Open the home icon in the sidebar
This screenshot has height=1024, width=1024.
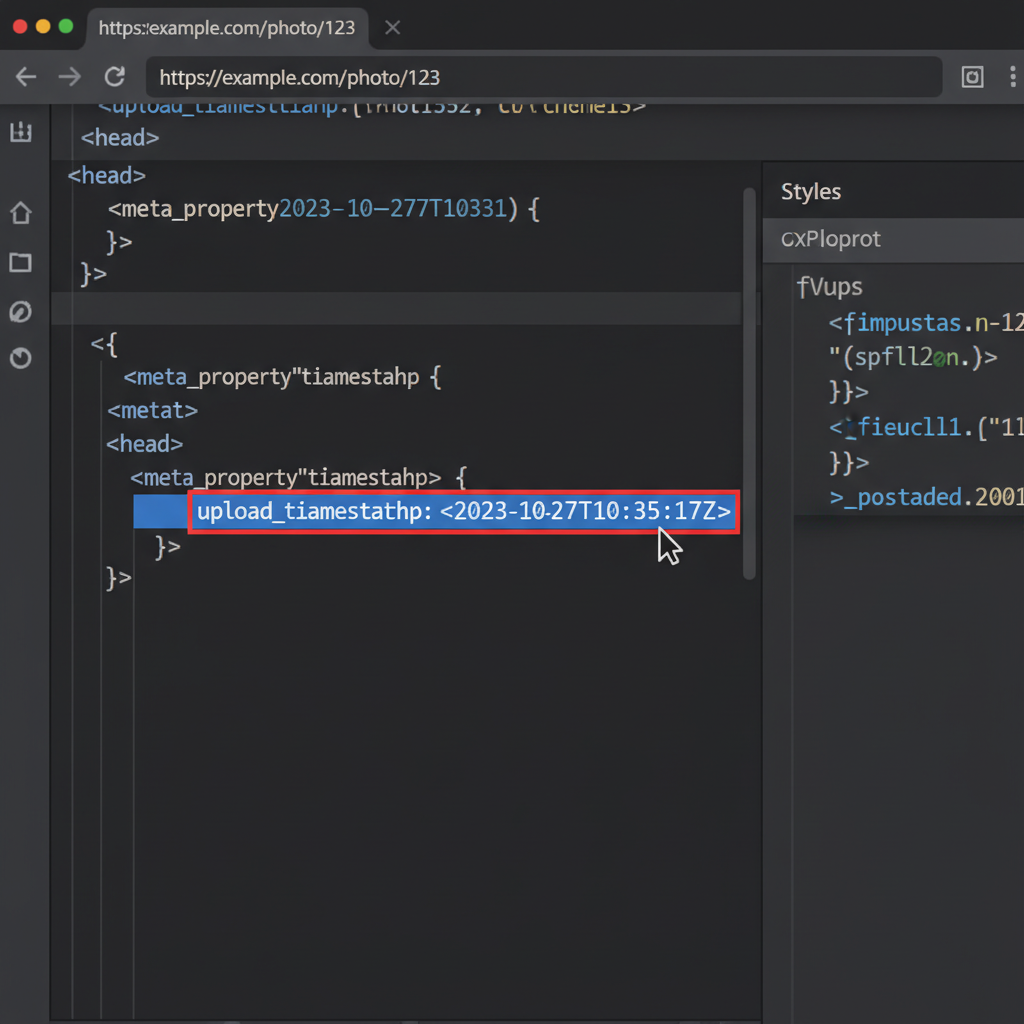pos(21,213)
